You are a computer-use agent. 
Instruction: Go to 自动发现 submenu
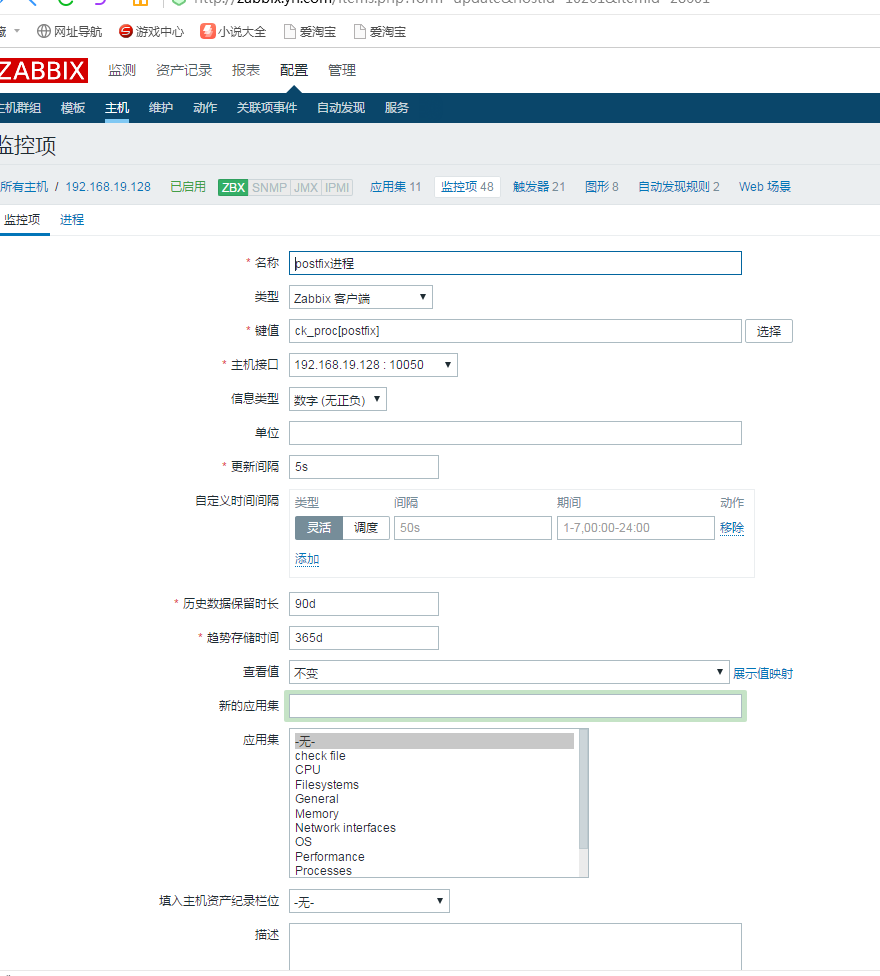tap(341, 108)
